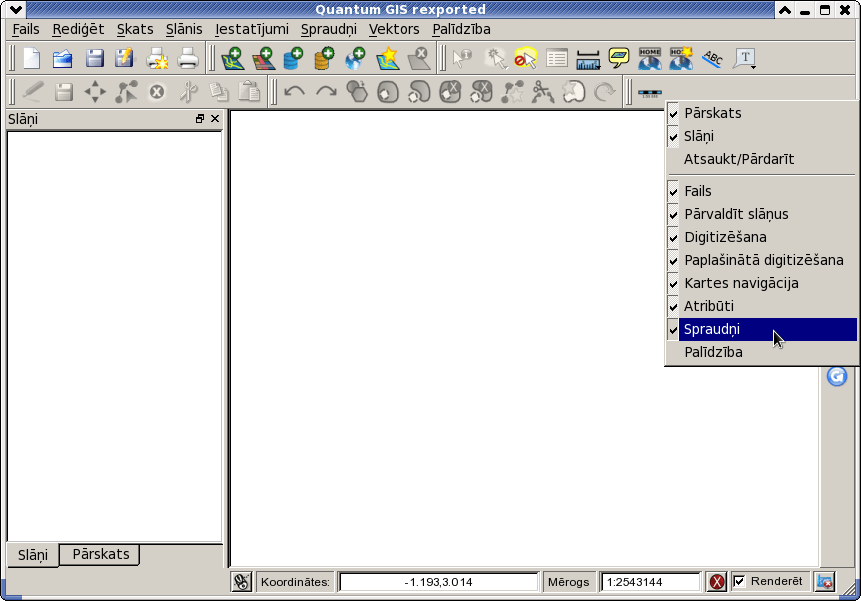The image size is (861, 601).
Task: Create a new bookmark (globe with star)
Action: pyautogui.click(x=681, y=58)
